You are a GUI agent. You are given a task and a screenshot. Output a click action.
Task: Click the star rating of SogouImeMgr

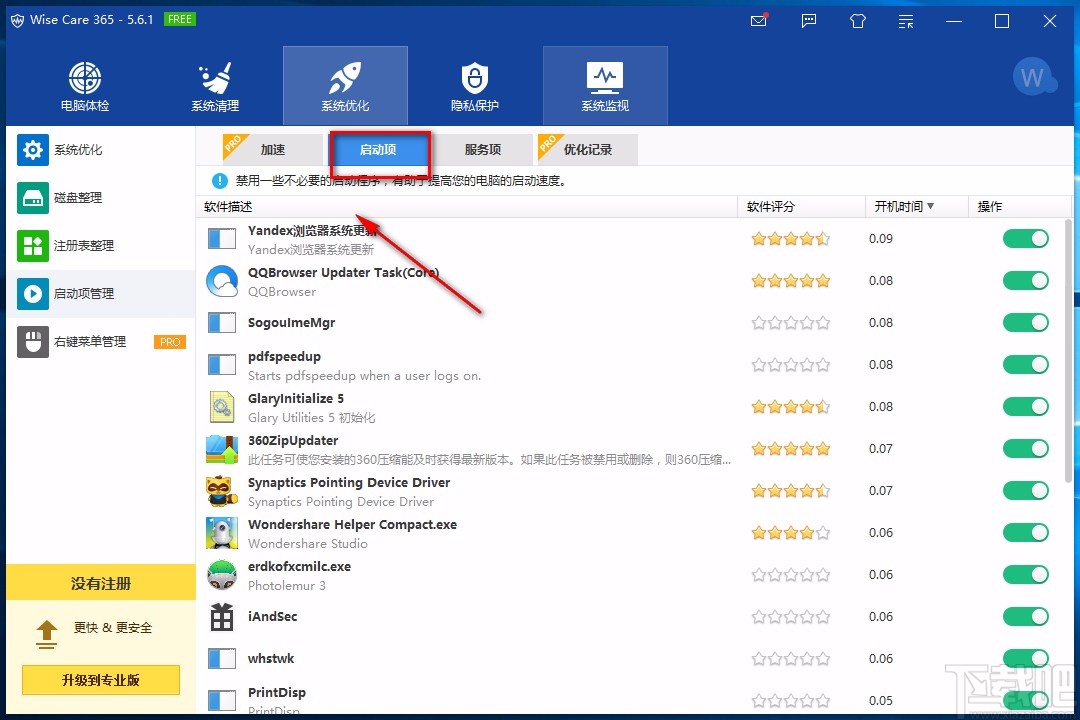point(791,323)
